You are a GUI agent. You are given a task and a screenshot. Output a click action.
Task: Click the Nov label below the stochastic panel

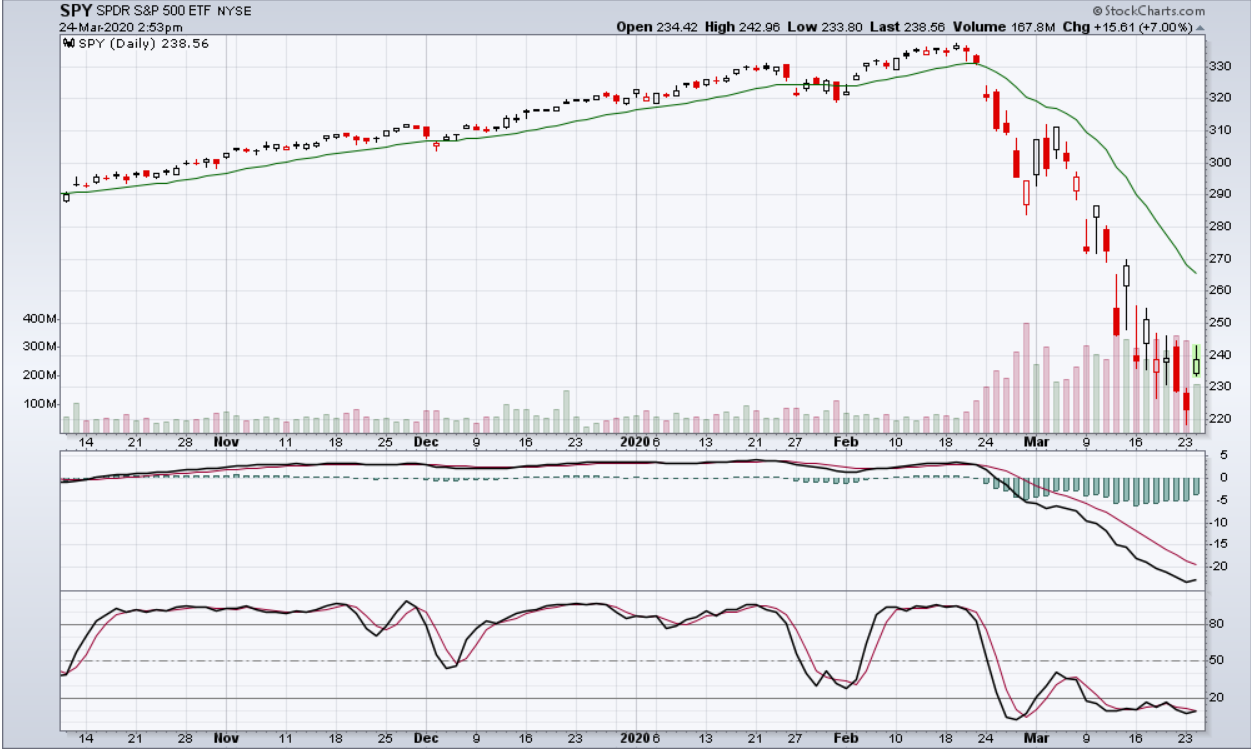click(228, 739)
